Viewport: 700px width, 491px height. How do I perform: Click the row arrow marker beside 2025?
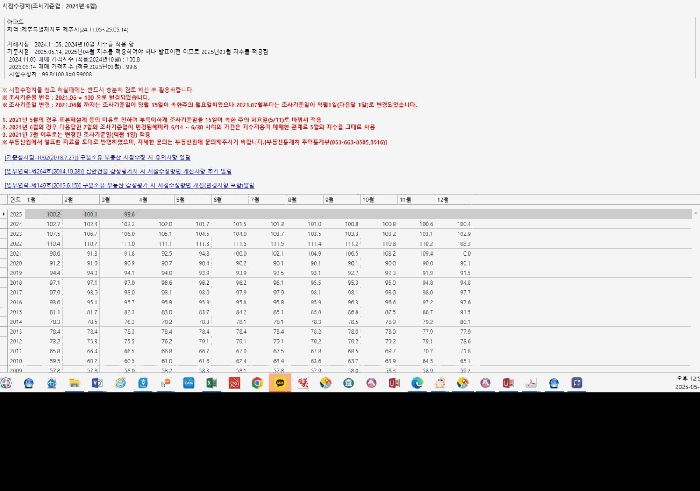point(4,214)
